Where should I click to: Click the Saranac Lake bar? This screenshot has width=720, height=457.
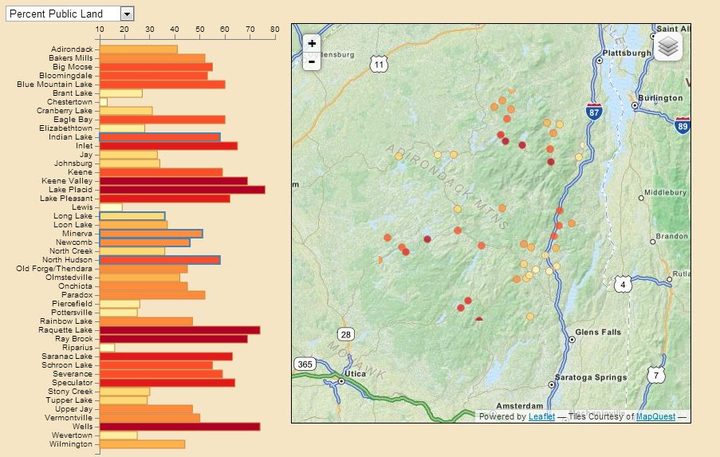pos(166,356)
